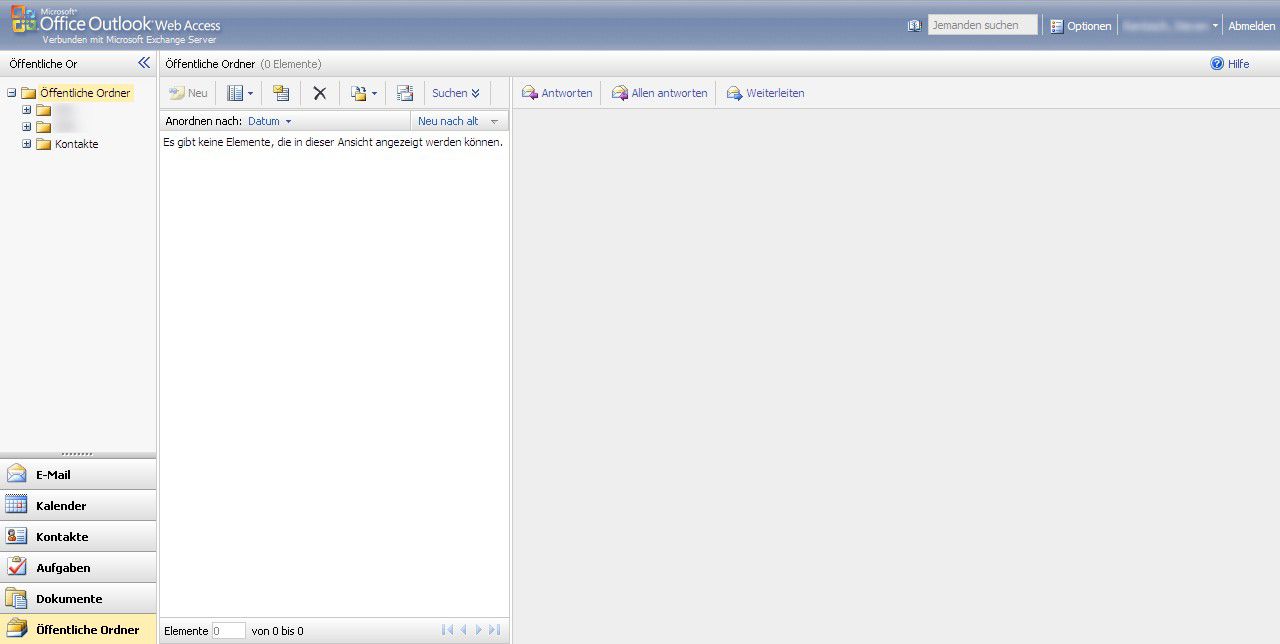Open the Aufgaben module
The image size is (1280, 644).
63,568
